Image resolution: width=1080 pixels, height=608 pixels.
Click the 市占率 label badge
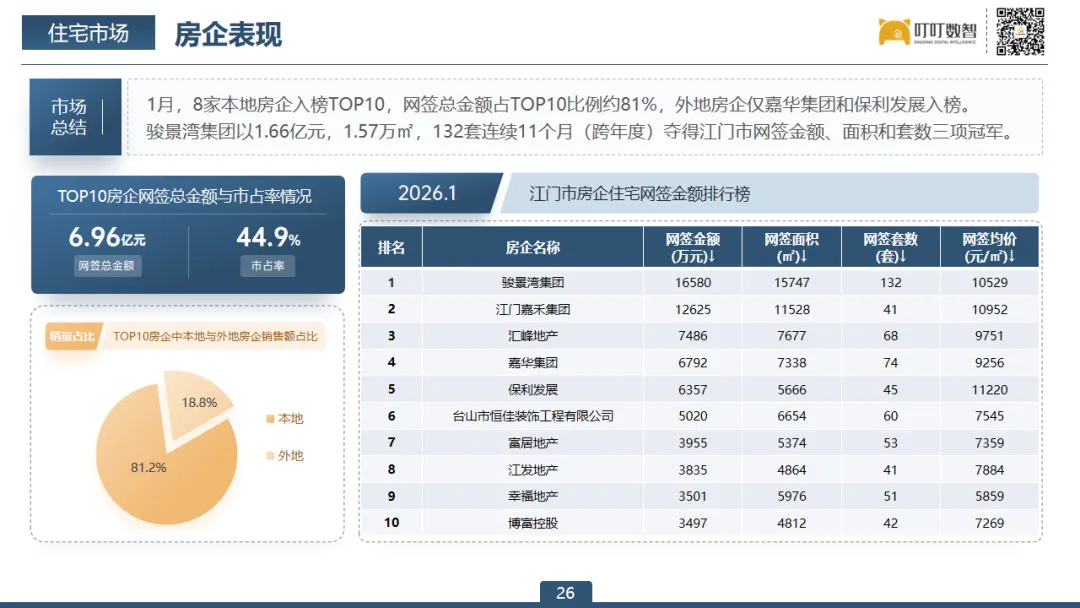point(267,266)
